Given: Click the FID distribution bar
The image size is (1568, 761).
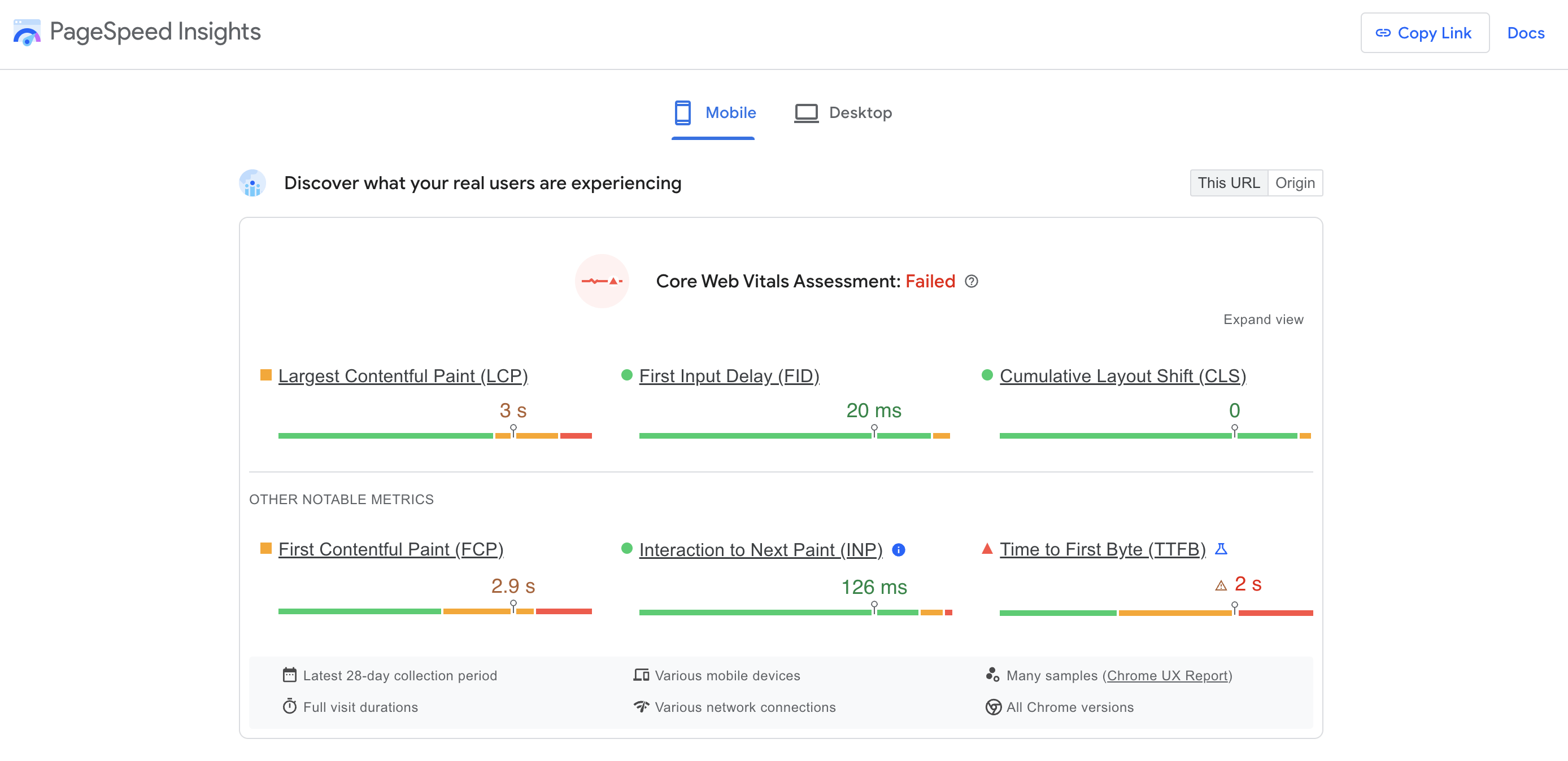Looking at the screenshot, I should 794,436.
